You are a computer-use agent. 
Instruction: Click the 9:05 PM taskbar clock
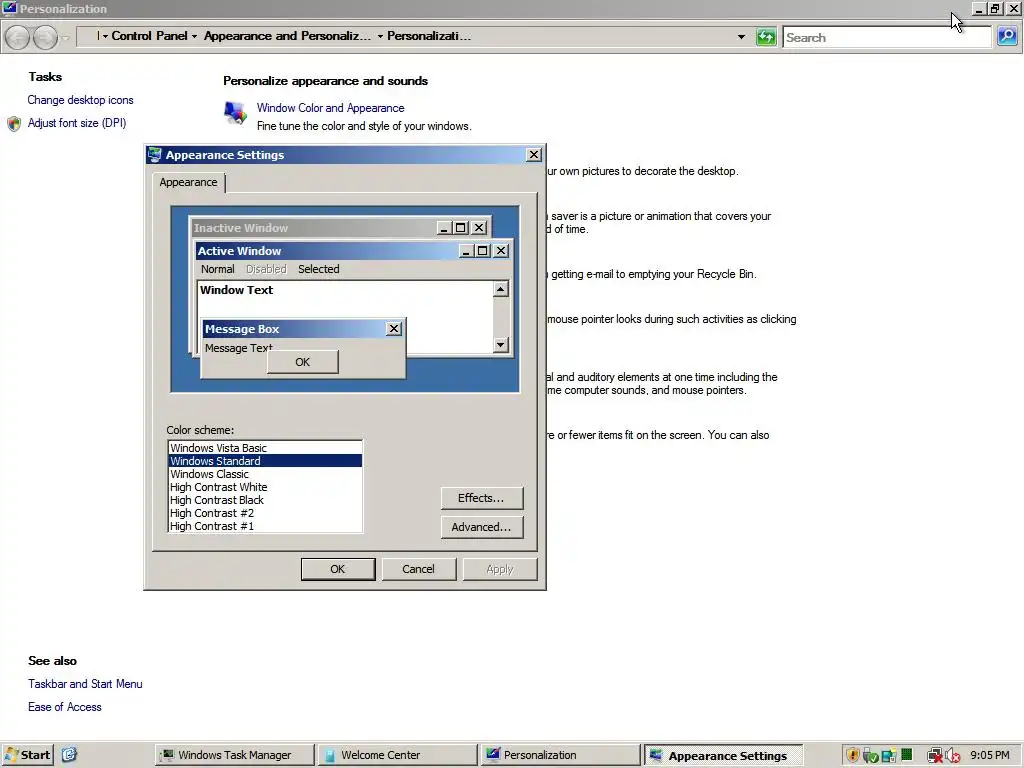tap(990, 755)
